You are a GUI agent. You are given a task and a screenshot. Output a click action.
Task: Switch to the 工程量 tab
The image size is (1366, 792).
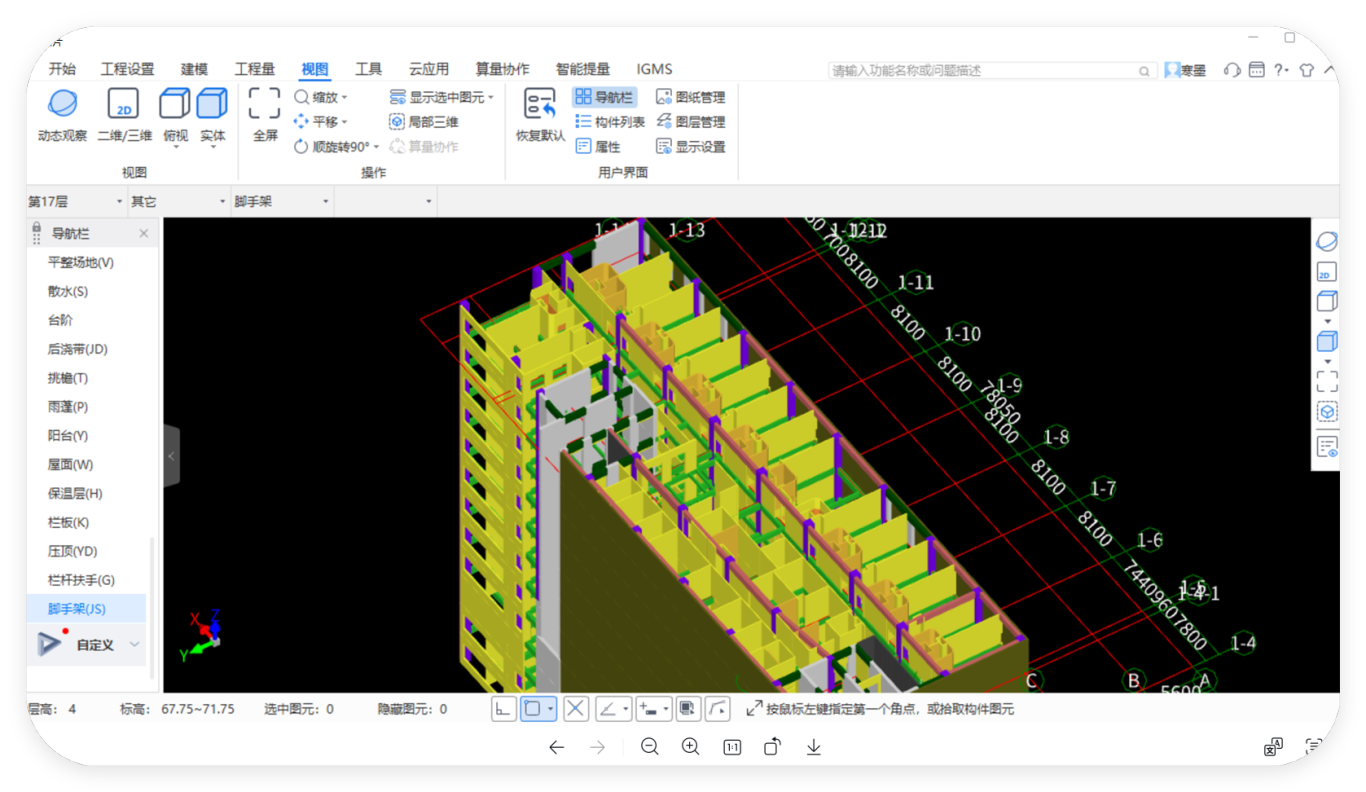(x=254, y=69)
